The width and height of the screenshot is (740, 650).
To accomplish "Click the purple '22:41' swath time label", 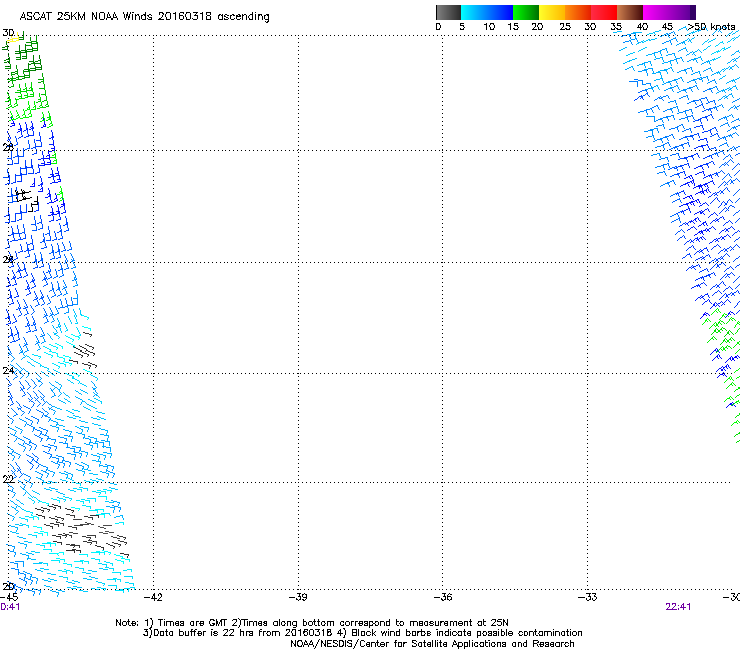I will 678,607.
